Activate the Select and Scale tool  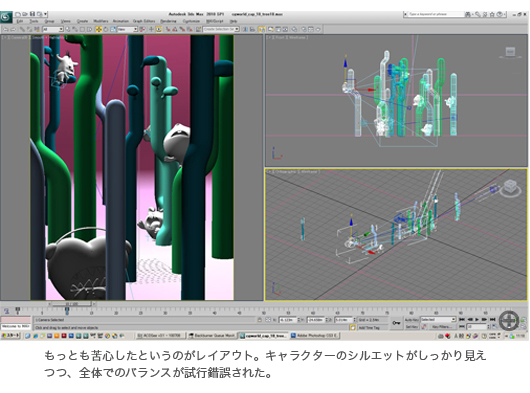pyautogui.click(x=113, y=29)
